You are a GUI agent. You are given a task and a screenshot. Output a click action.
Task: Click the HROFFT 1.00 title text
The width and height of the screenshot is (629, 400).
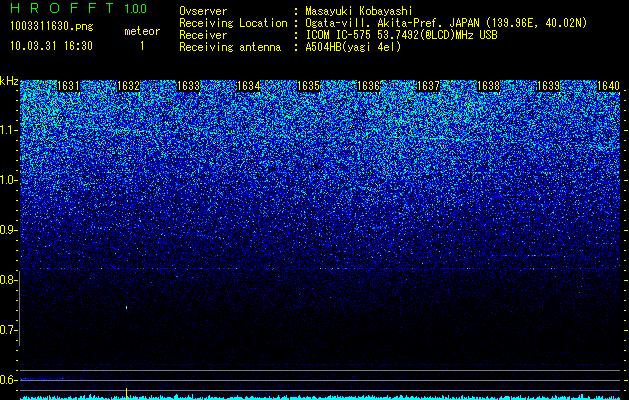coord(79,8)
